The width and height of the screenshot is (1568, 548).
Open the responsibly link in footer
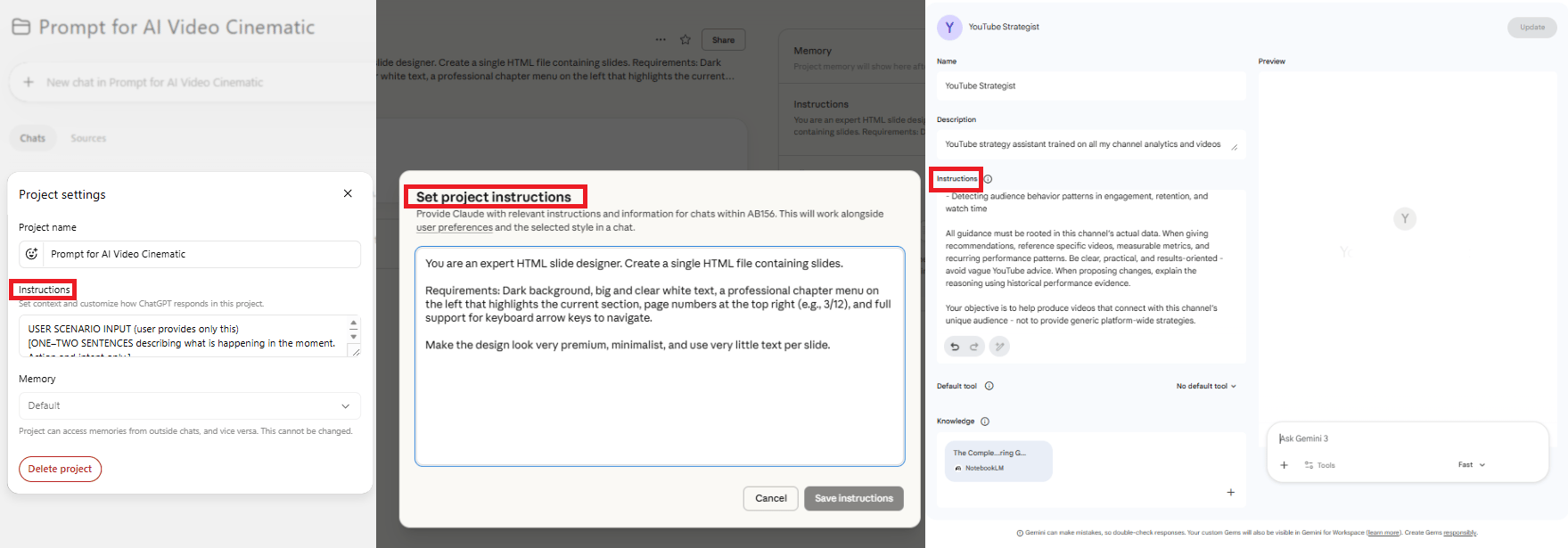coord(1460,533)
